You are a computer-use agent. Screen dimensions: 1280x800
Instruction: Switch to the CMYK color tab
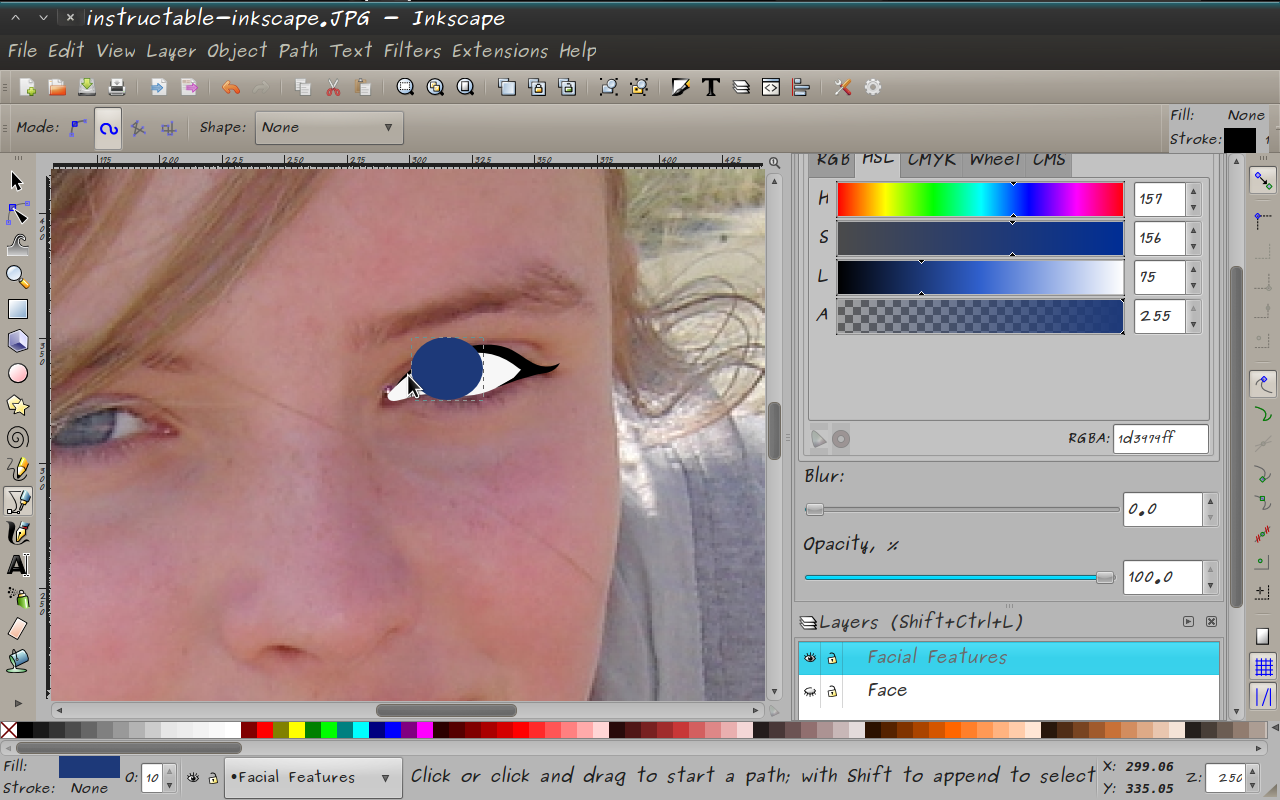(931, 158)
